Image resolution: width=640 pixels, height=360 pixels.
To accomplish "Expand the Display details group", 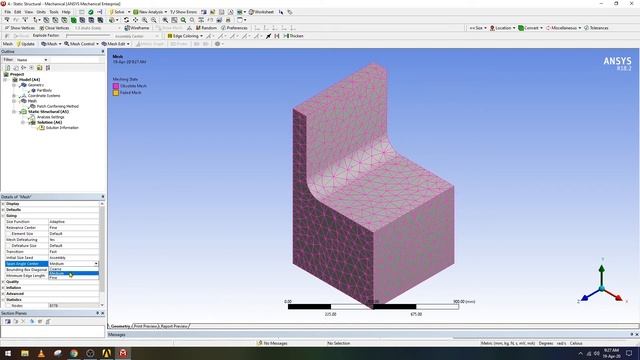I will pos(3,204).
